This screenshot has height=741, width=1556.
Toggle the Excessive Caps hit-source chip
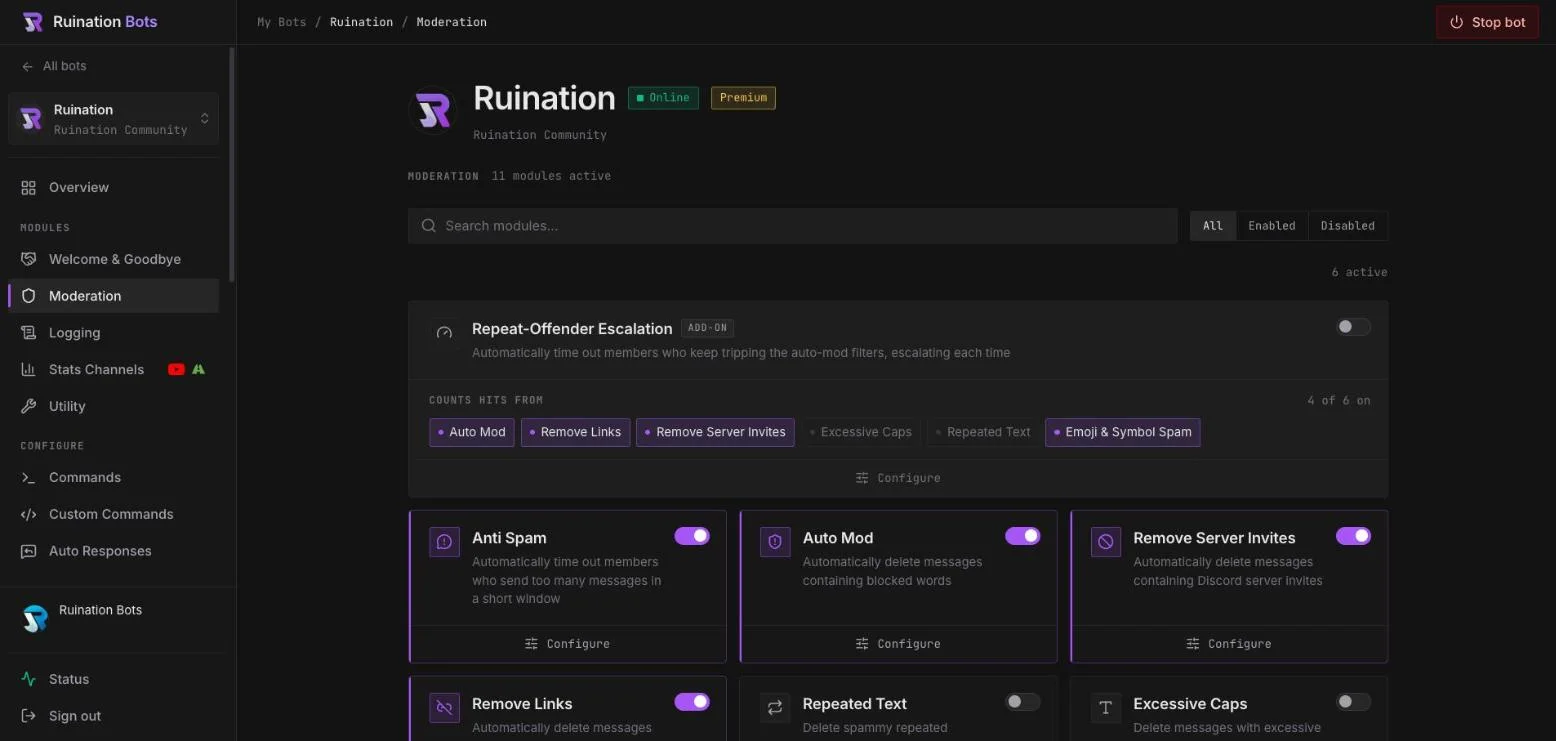tap(861, 432)
